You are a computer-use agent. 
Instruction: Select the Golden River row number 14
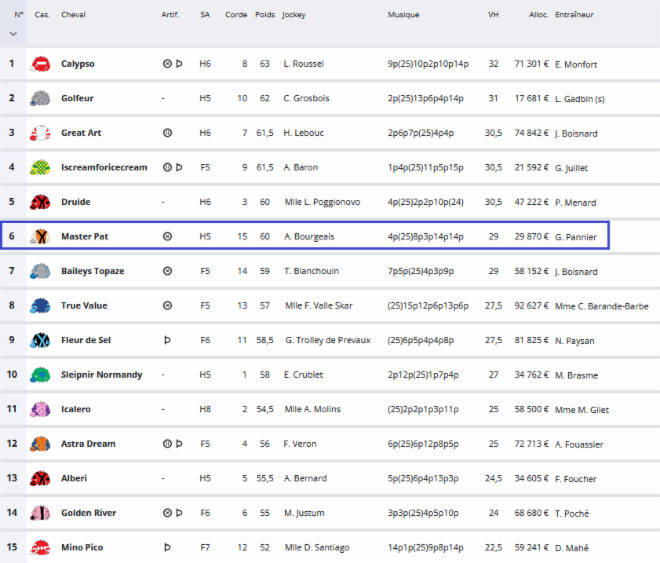[12, 513]
